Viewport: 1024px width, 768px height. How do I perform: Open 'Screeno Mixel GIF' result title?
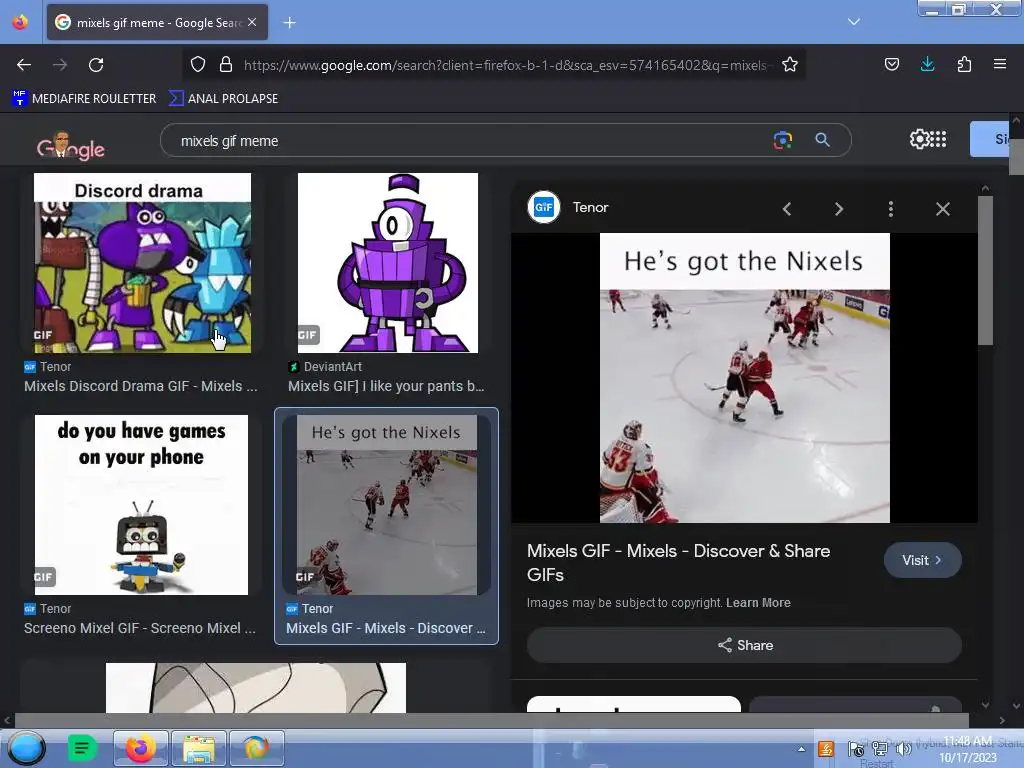coord(140,628)
